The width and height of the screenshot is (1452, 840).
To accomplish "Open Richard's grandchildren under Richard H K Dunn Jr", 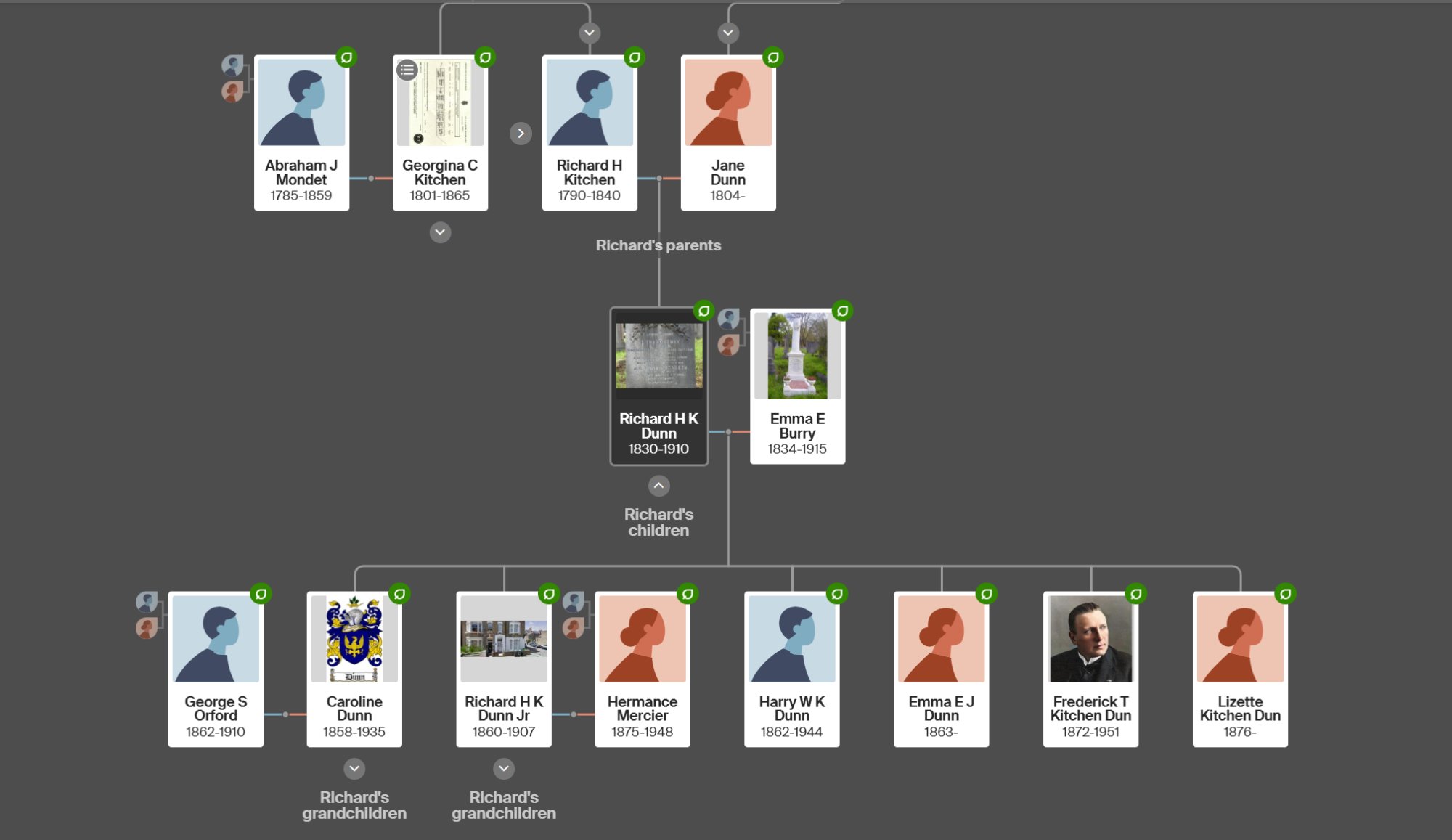I will (504, 769).
